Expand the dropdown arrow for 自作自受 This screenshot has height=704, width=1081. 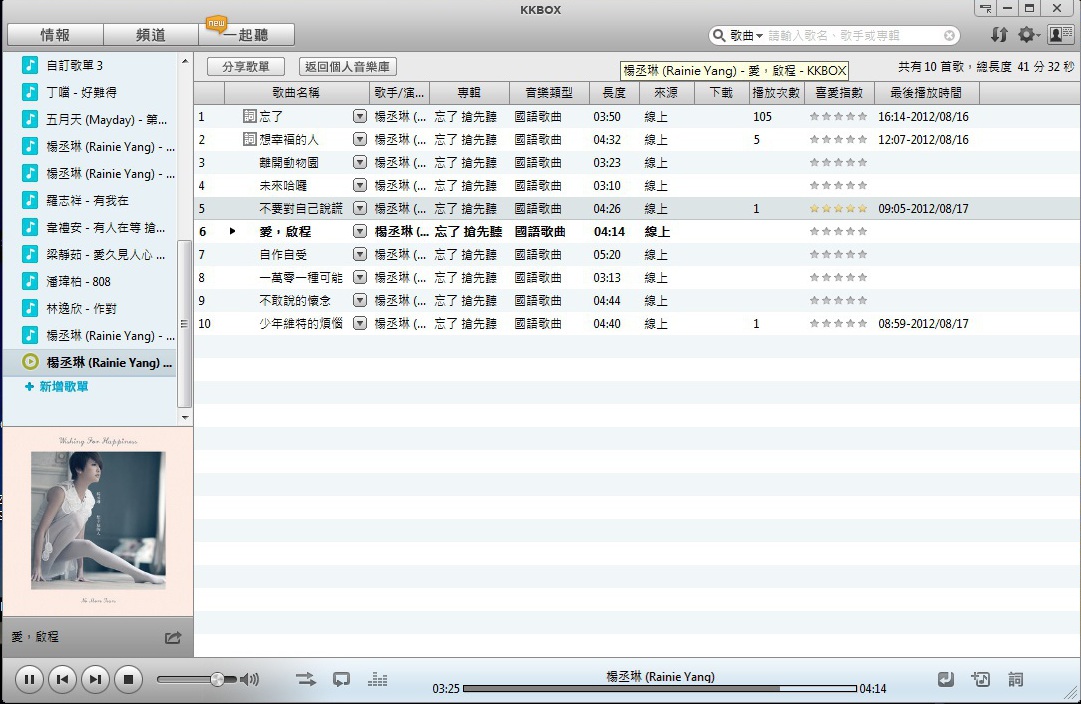pos(360,254)
